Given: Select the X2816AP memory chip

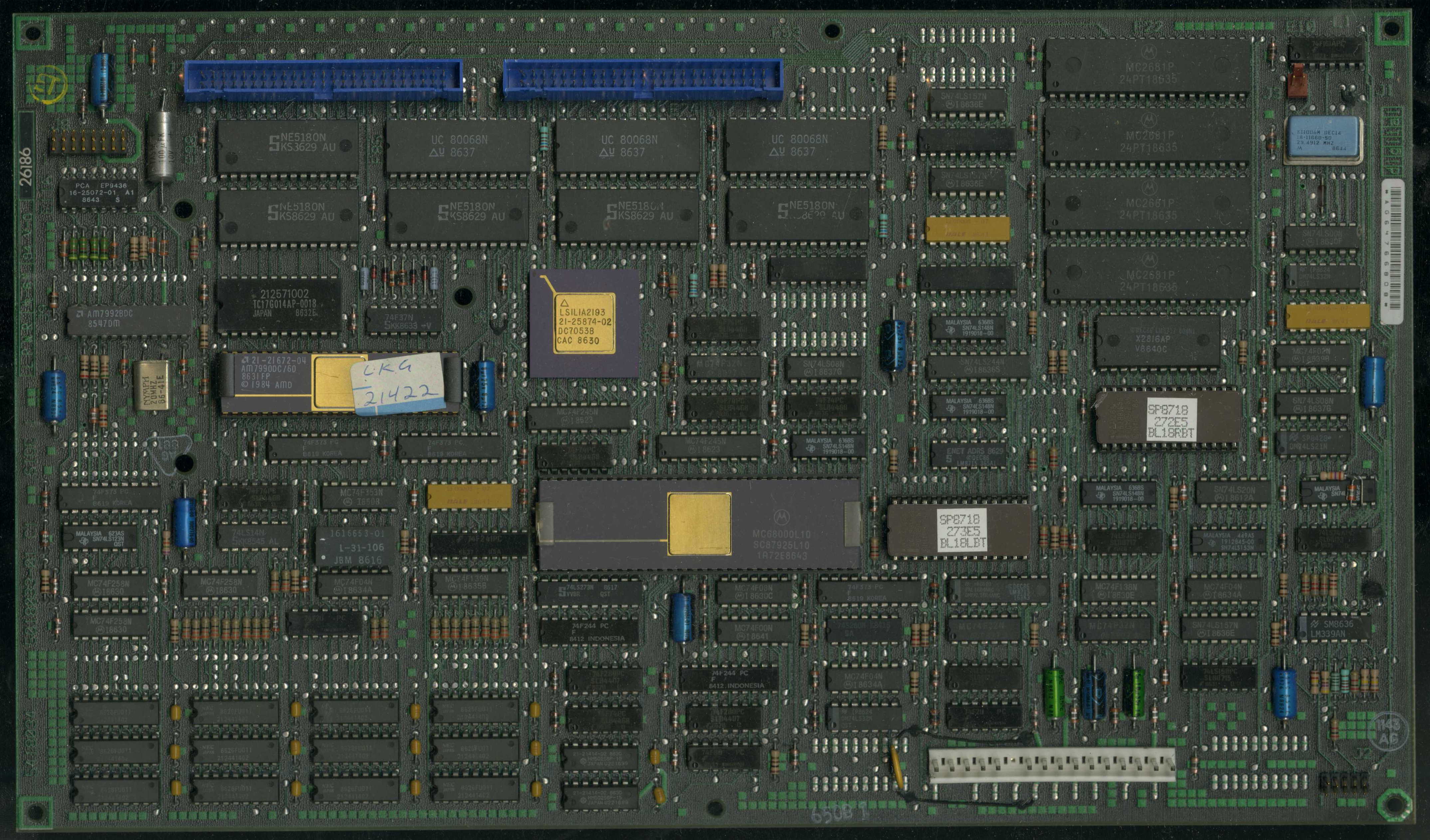Looking at the screenshot, I should [1158, 341].
